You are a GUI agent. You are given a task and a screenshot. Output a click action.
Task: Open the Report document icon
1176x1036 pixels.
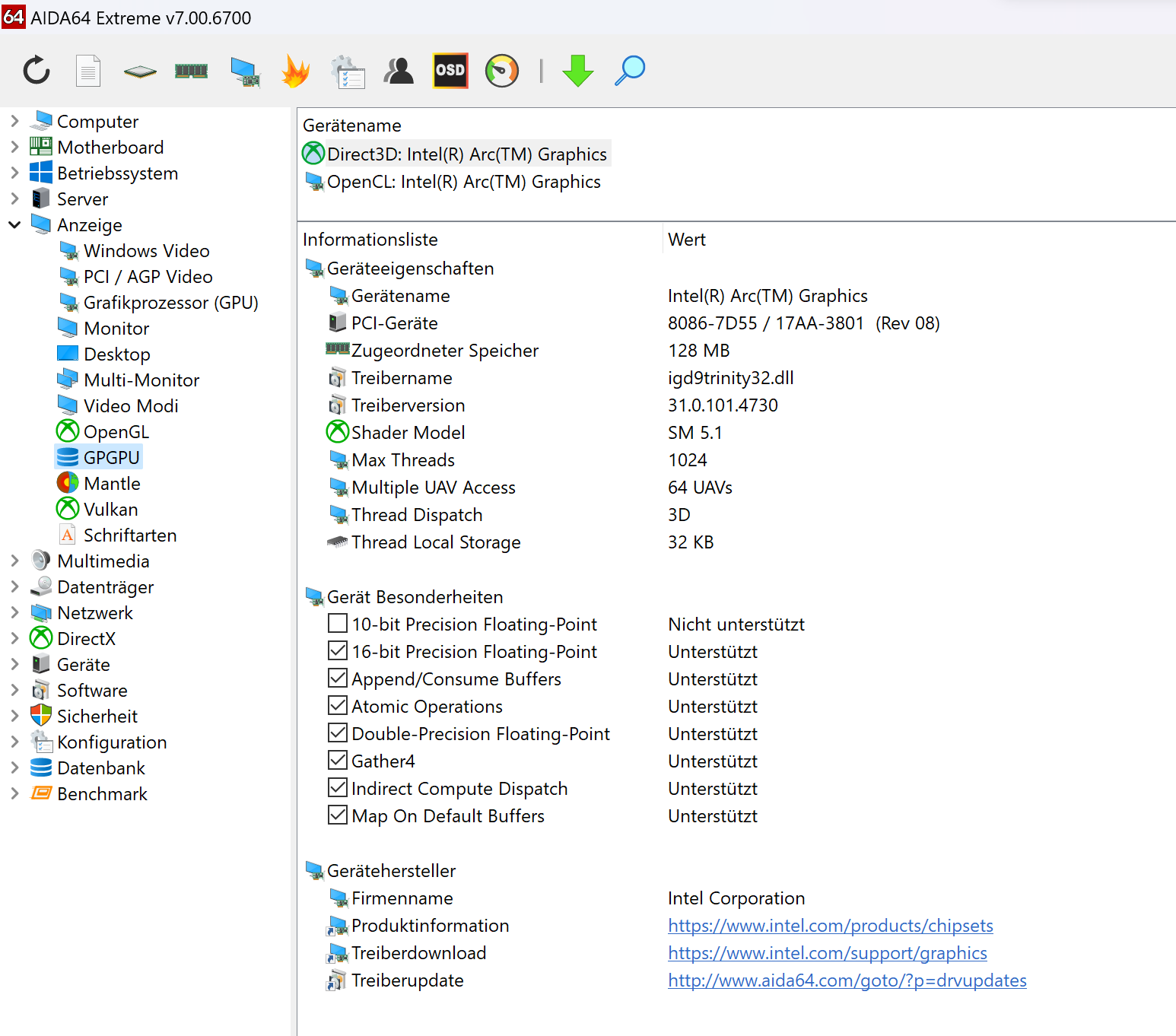pos(88,71)
